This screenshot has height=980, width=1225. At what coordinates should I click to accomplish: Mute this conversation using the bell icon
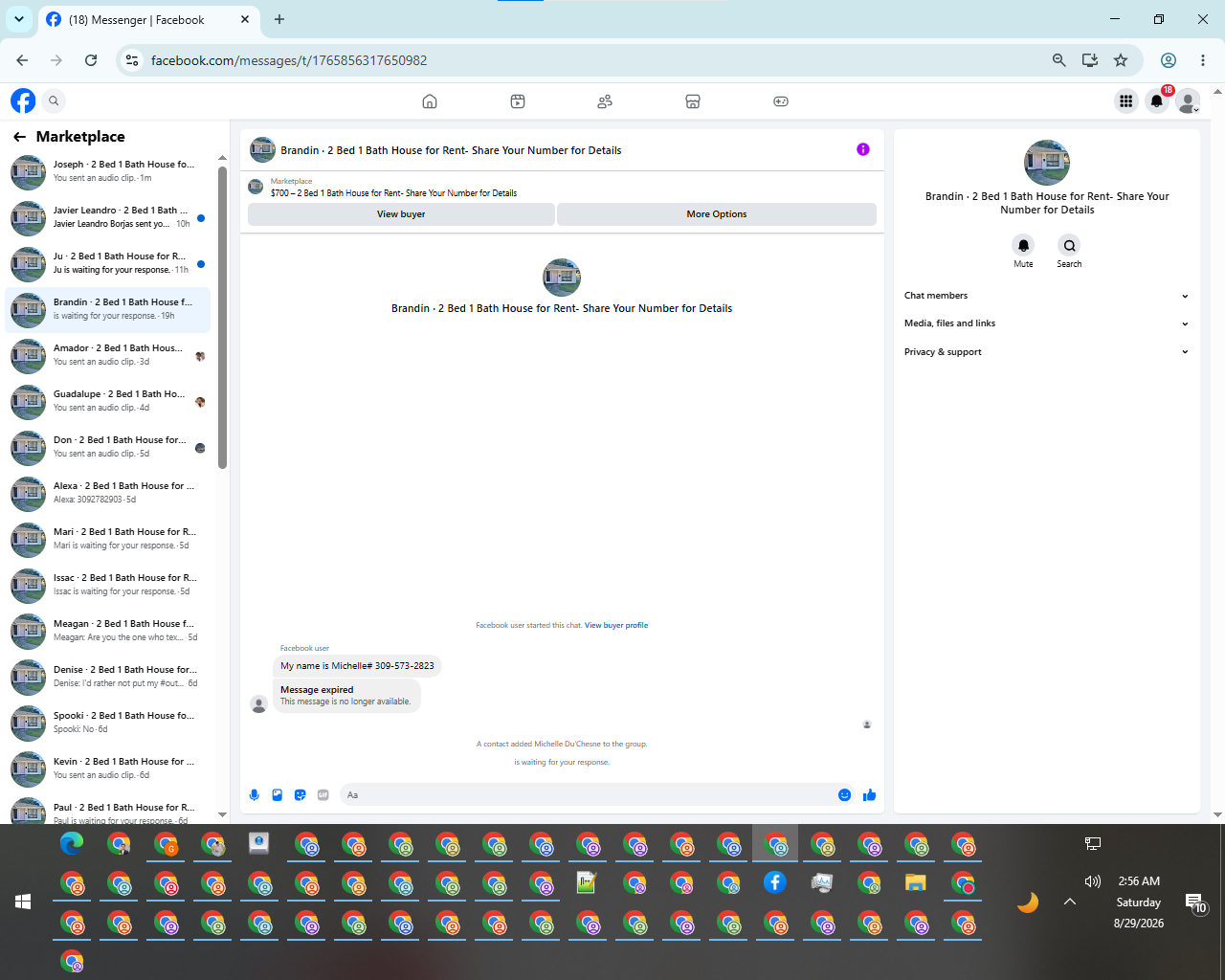[1023, 245]
